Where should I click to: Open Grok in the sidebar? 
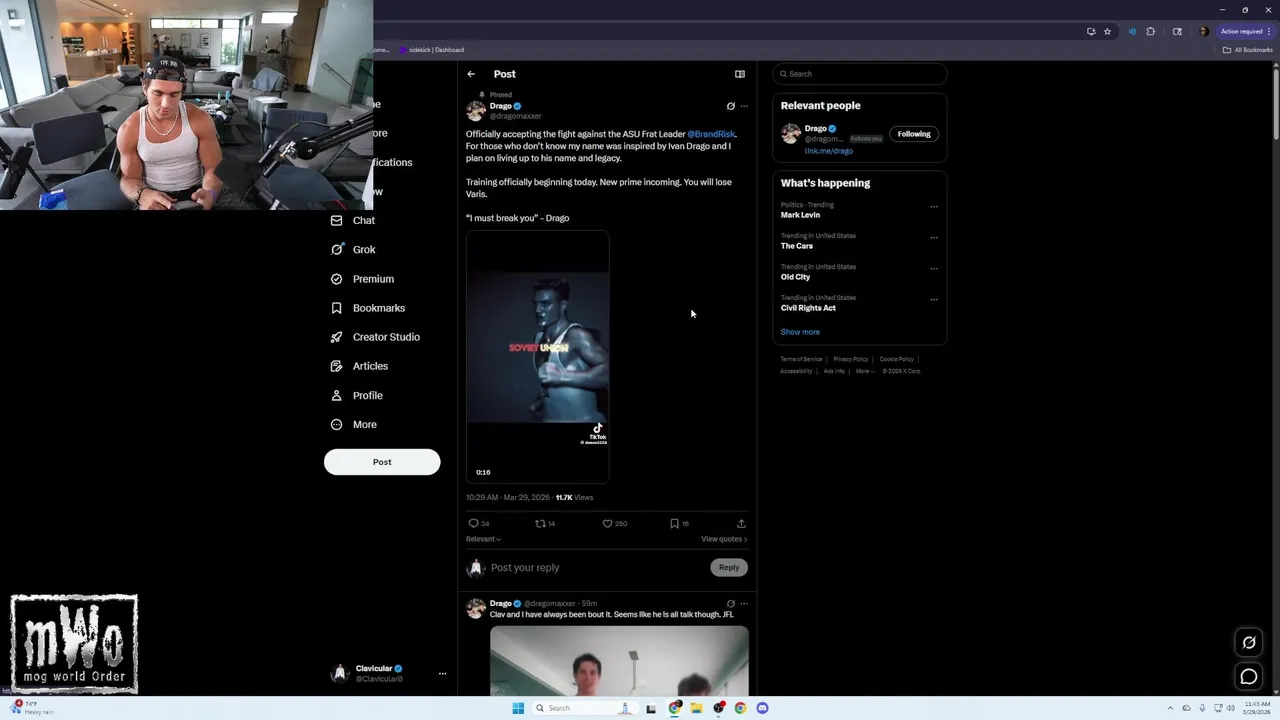point(353,249)
